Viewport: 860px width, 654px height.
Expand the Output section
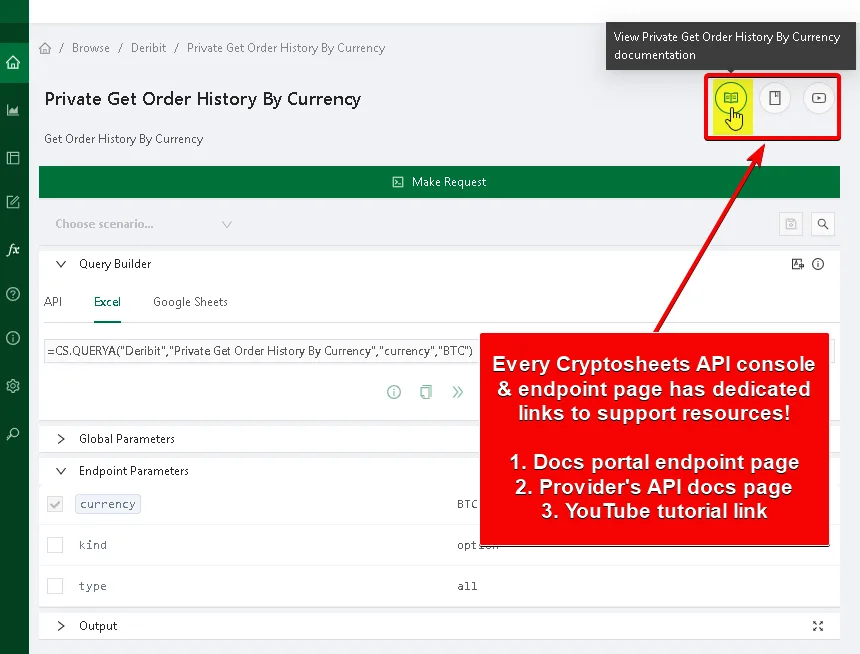61,626
